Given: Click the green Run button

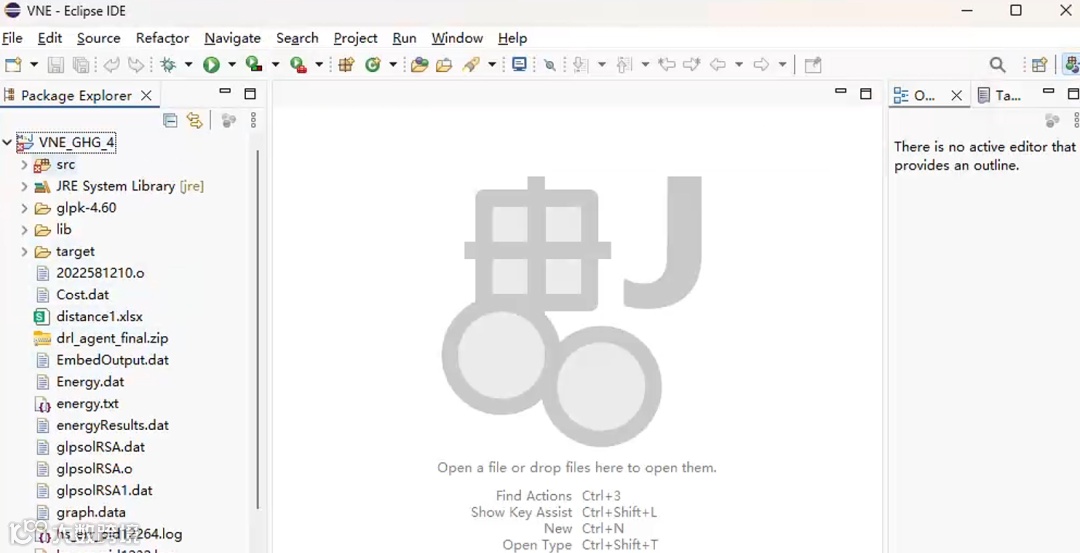Looking at the screenshot, I should tap(211, 65).
